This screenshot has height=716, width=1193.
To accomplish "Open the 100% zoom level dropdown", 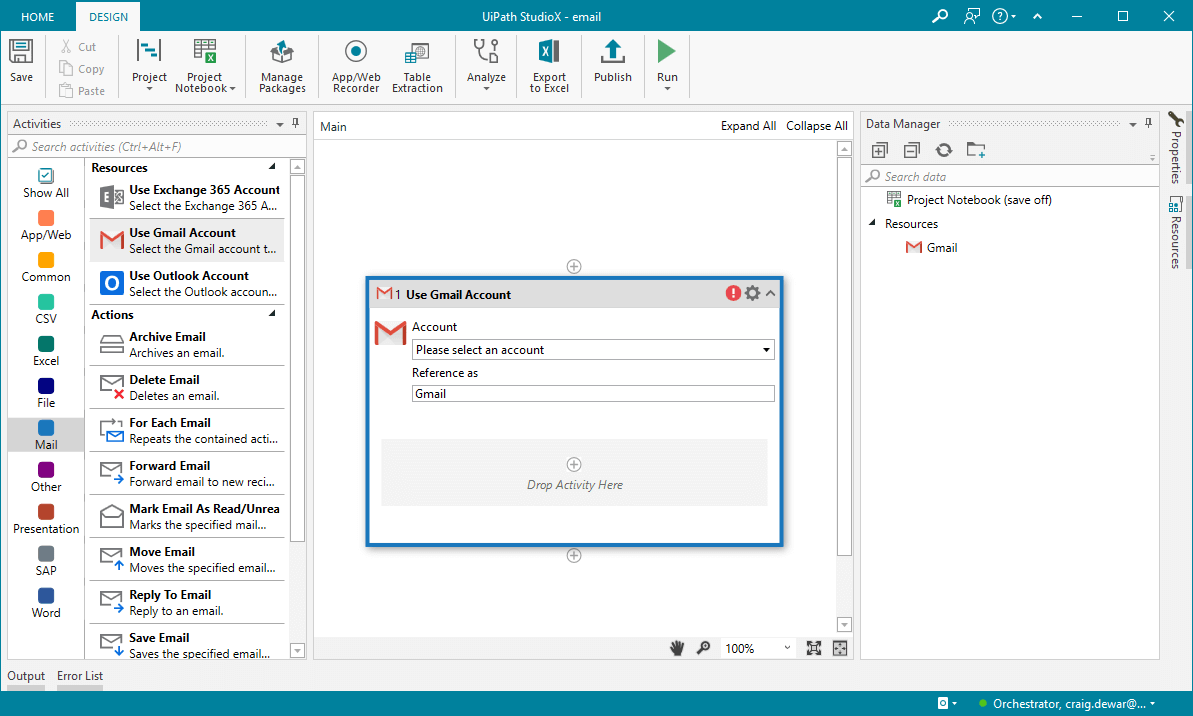I will tap(758, 648).
